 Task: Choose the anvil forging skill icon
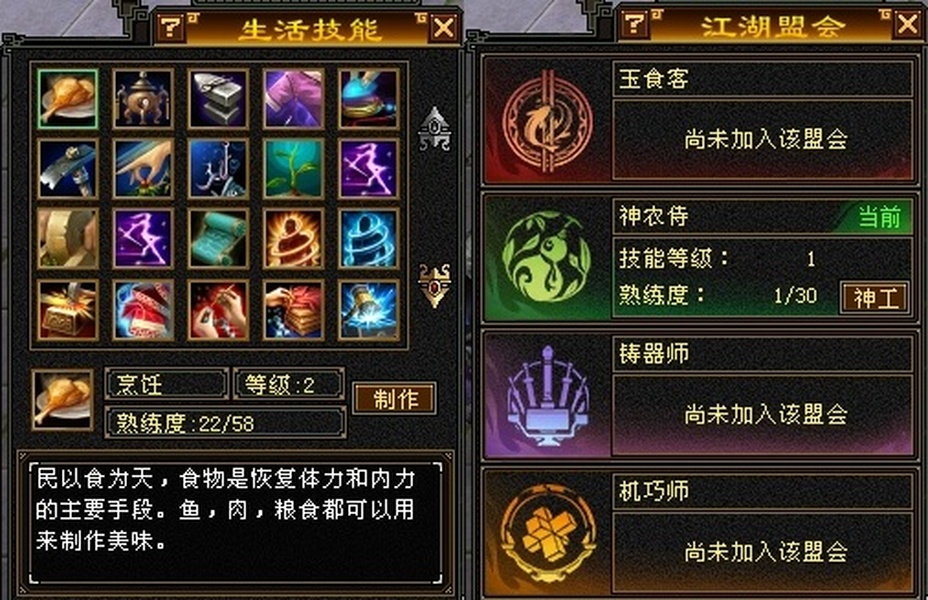pyautogui.click(x=218, y=99)
